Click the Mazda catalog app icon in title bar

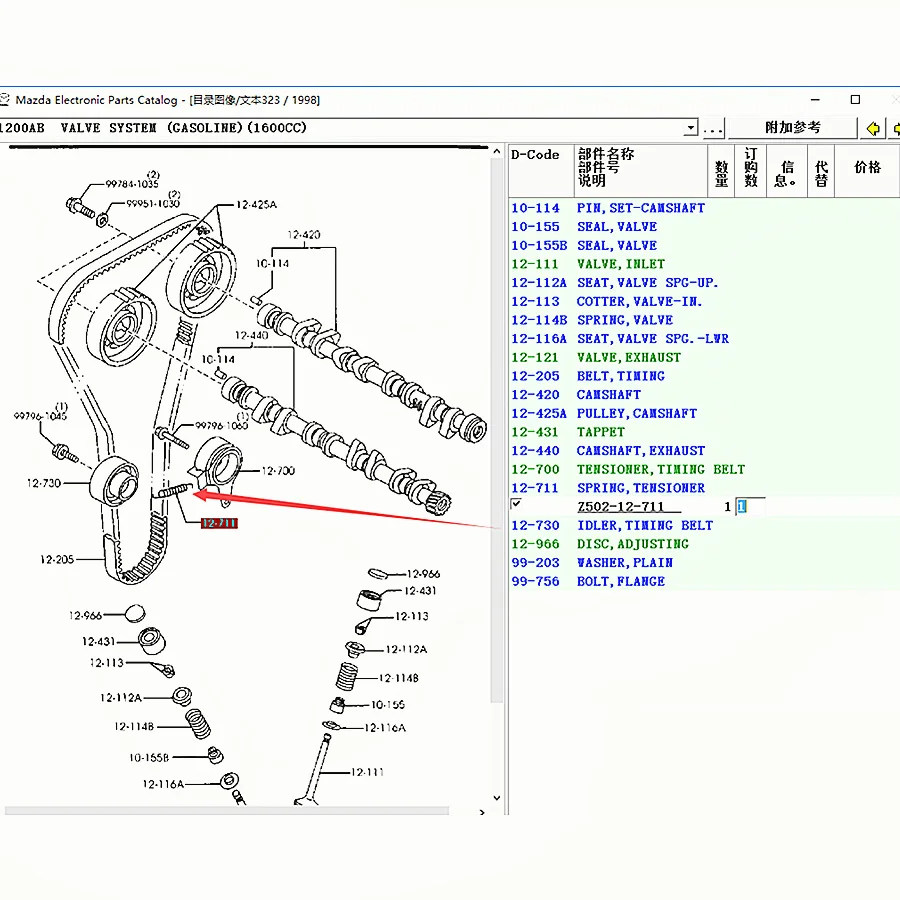[5, 100]
